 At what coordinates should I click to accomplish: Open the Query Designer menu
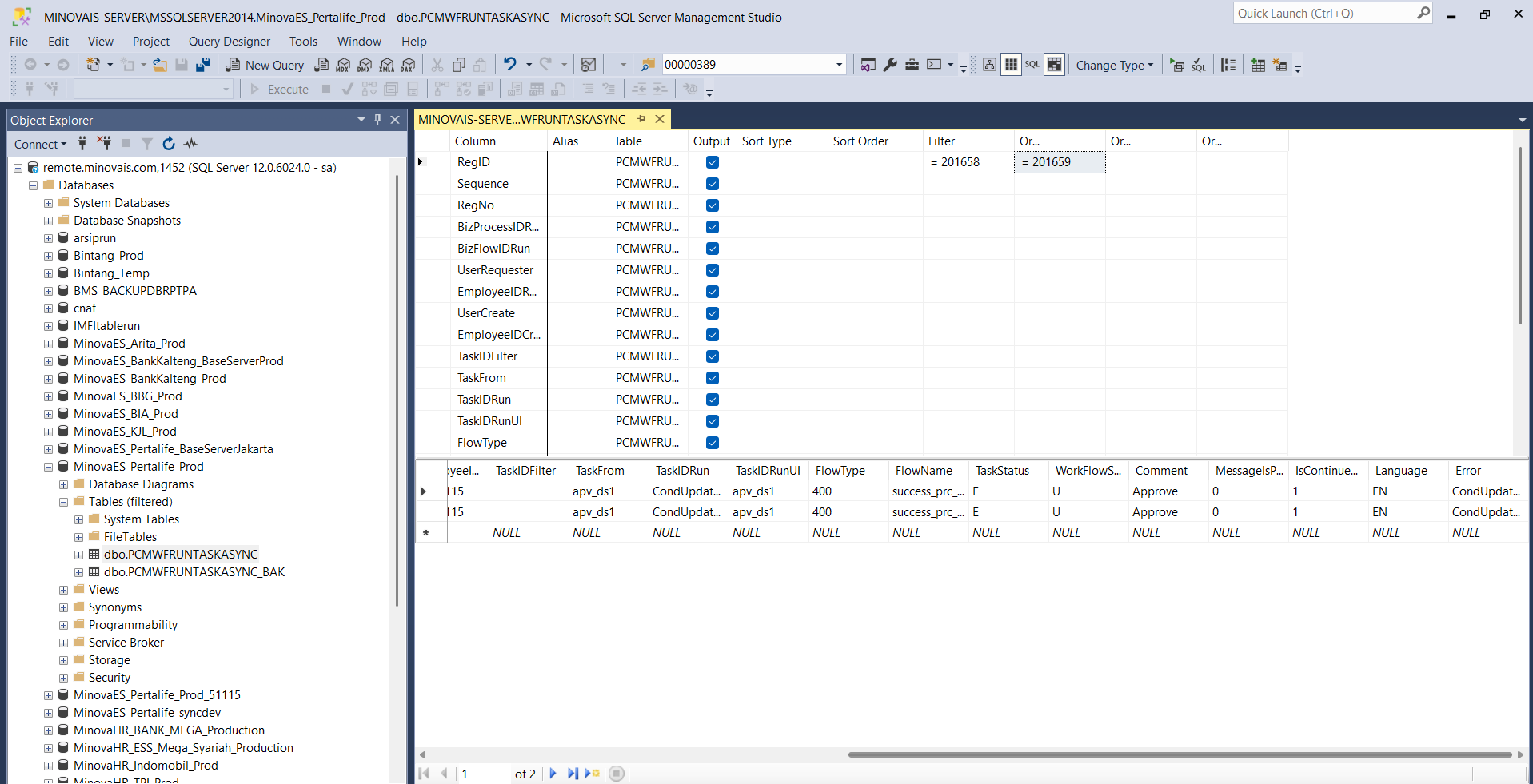pos(230,41)
